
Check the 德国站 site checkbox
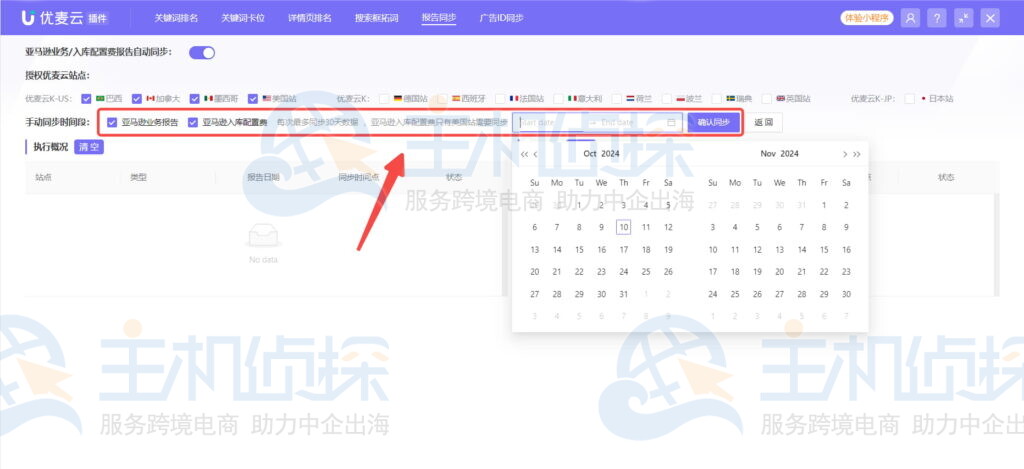click(384, 99)
